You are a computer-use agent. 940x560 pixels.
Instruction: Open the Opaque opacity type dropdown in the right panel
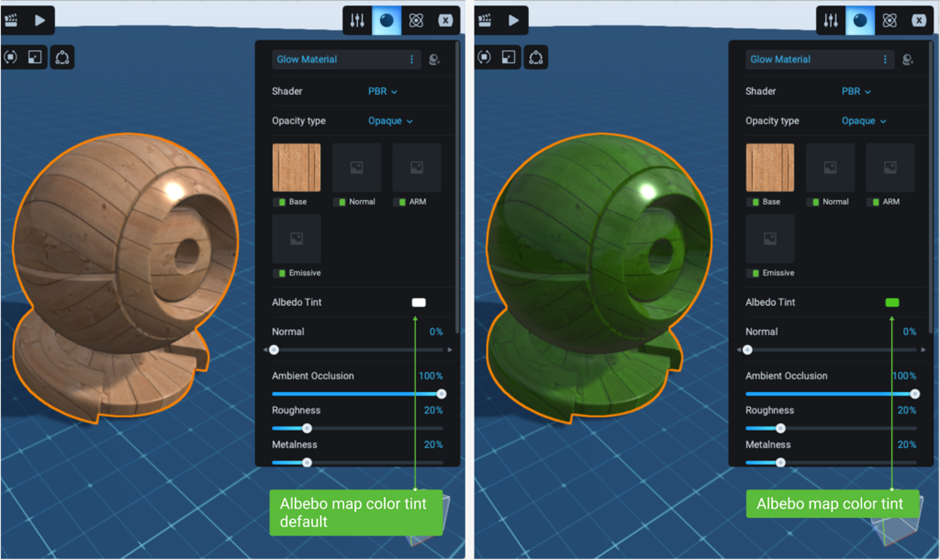[865, 121]
